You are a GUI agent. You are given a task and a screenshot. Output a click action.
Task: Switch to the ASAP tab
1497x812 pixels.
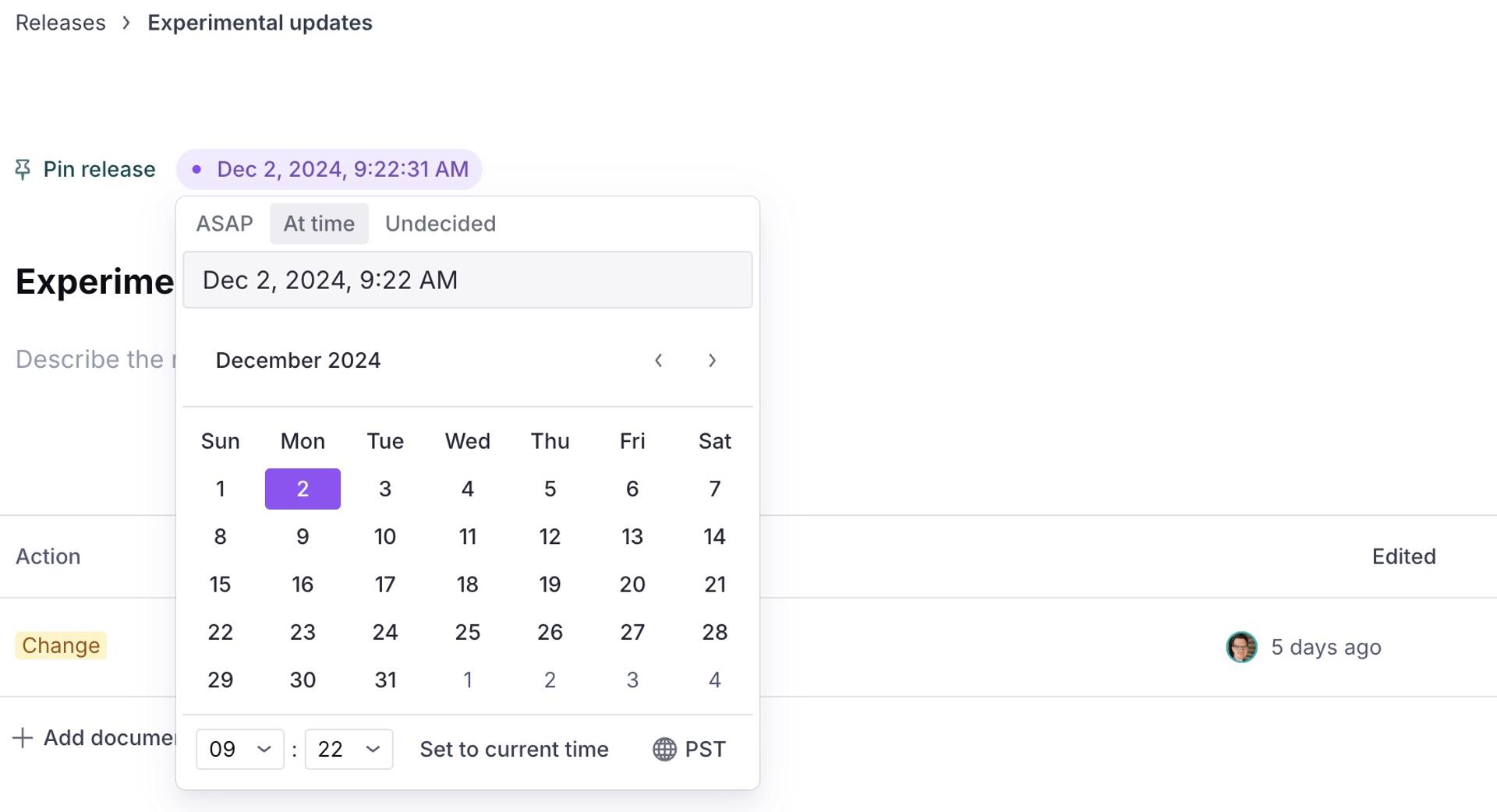point(225,224)
